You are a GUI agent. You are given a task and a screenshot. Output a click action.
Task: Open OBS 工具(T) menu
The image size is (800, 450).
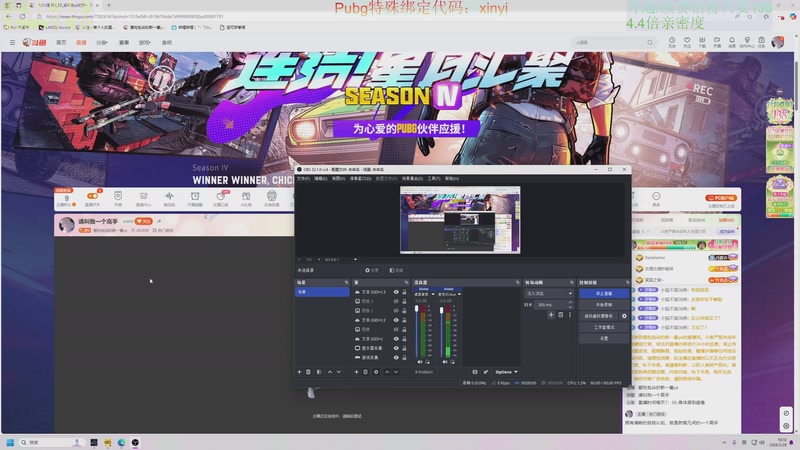434,179
